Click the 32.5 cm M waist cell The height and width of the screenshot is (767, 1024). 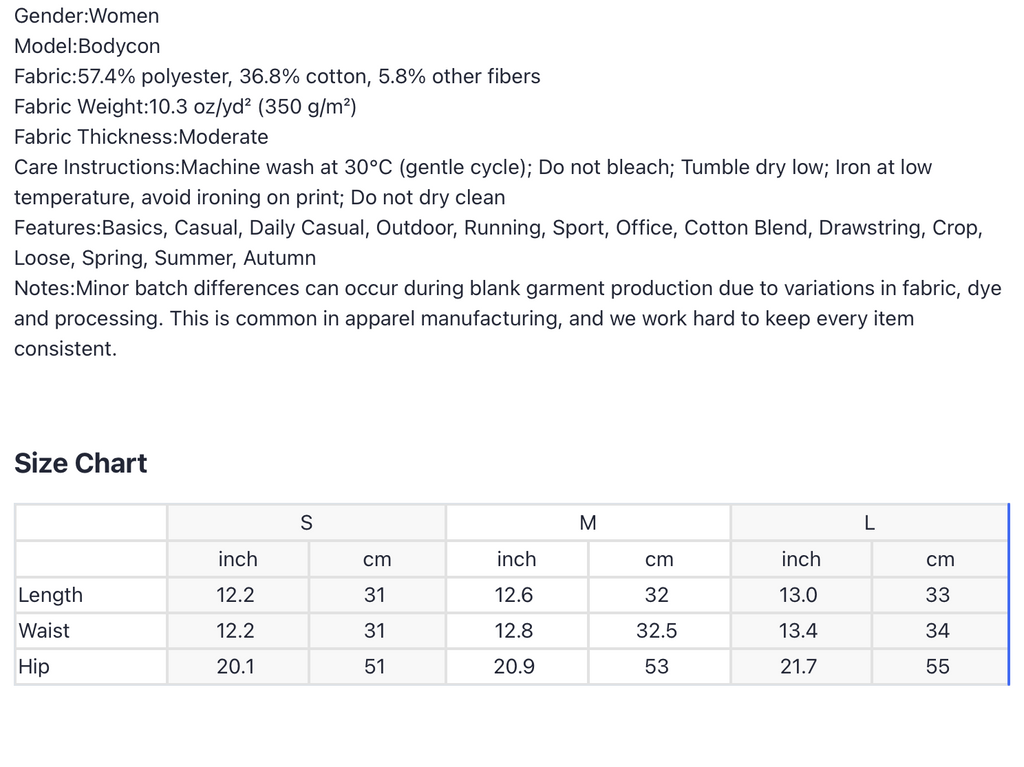659,631
